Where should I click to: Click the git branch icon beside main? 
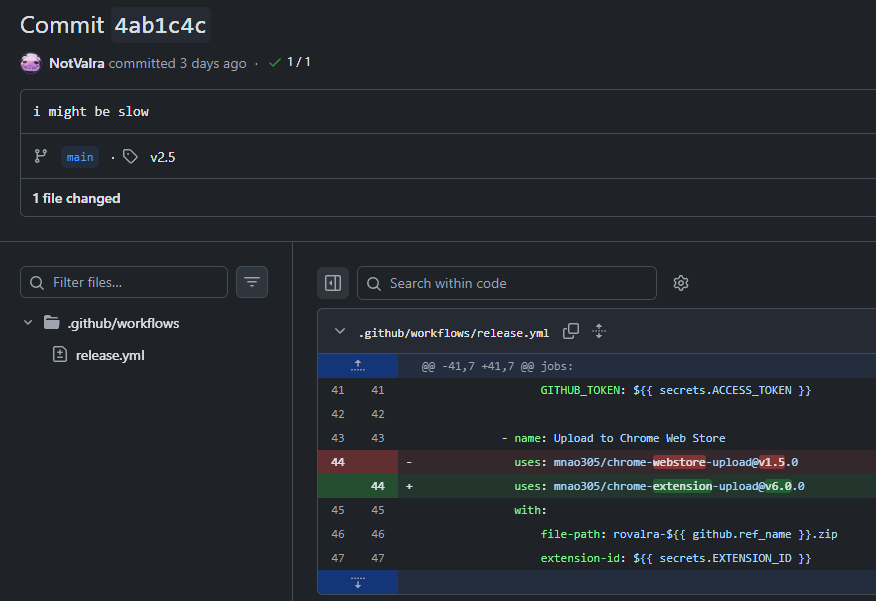40,156
